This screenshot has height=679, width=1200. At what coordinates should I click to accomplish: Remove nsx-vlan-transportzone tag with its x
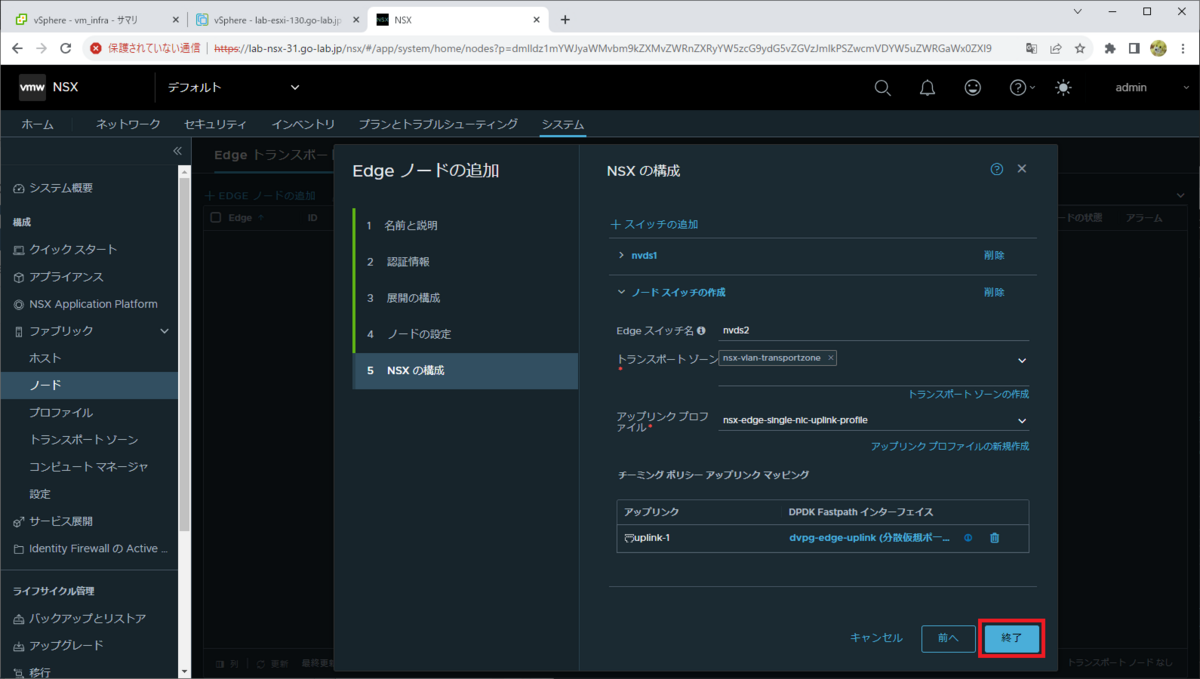click(831, 358)
